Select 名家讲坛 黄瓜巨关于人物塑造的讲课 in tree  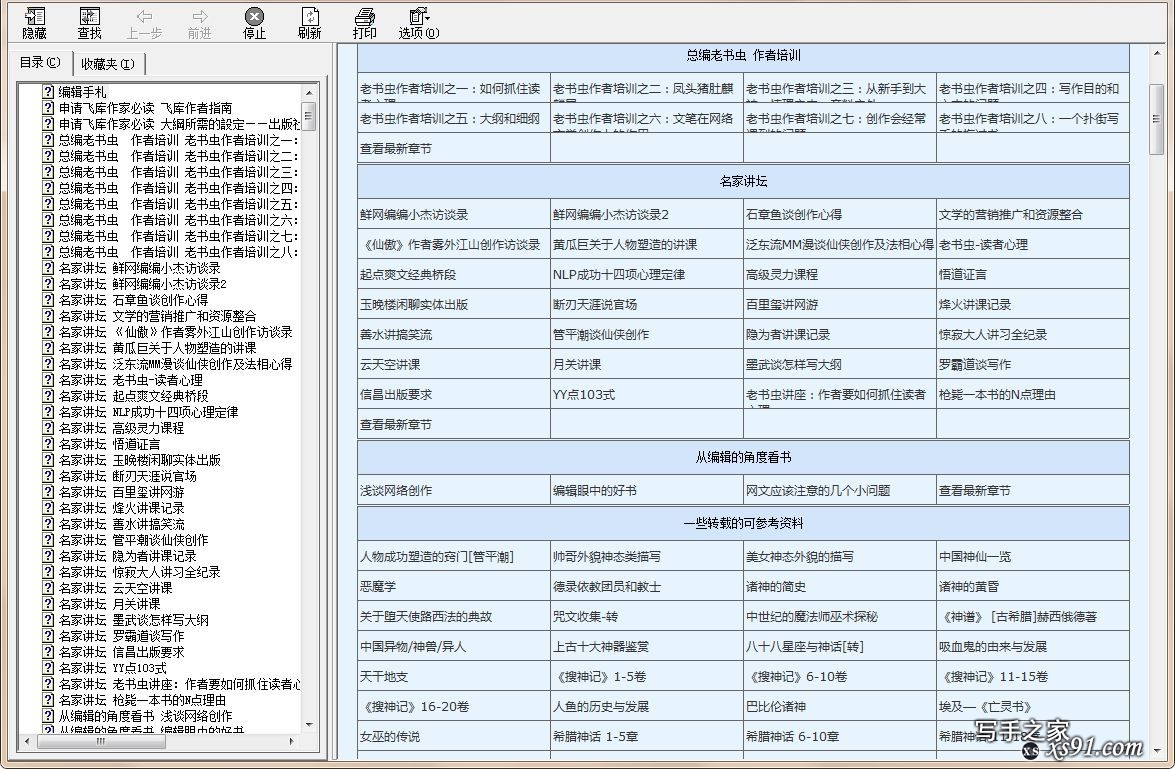point(157,348)
